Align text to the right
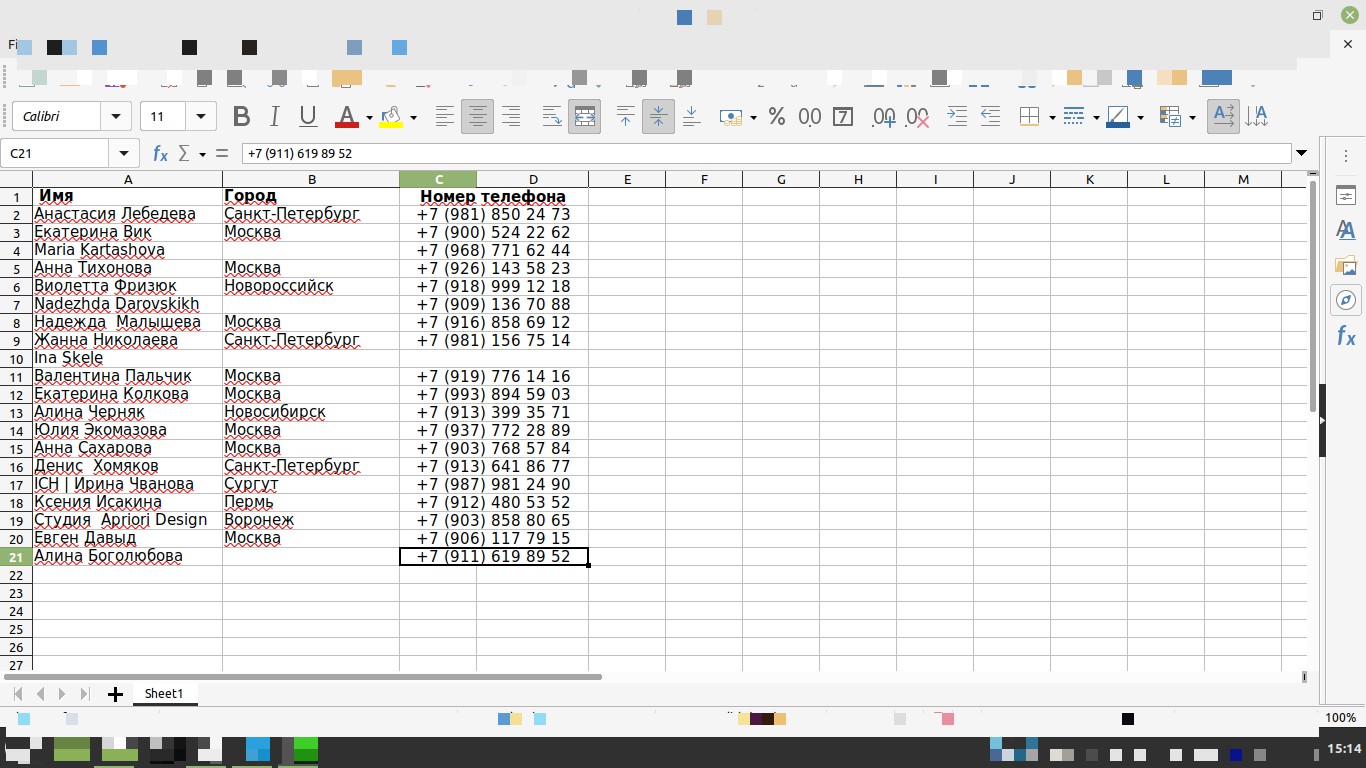This screenshot has width=1366, height=768. [511, 117]
